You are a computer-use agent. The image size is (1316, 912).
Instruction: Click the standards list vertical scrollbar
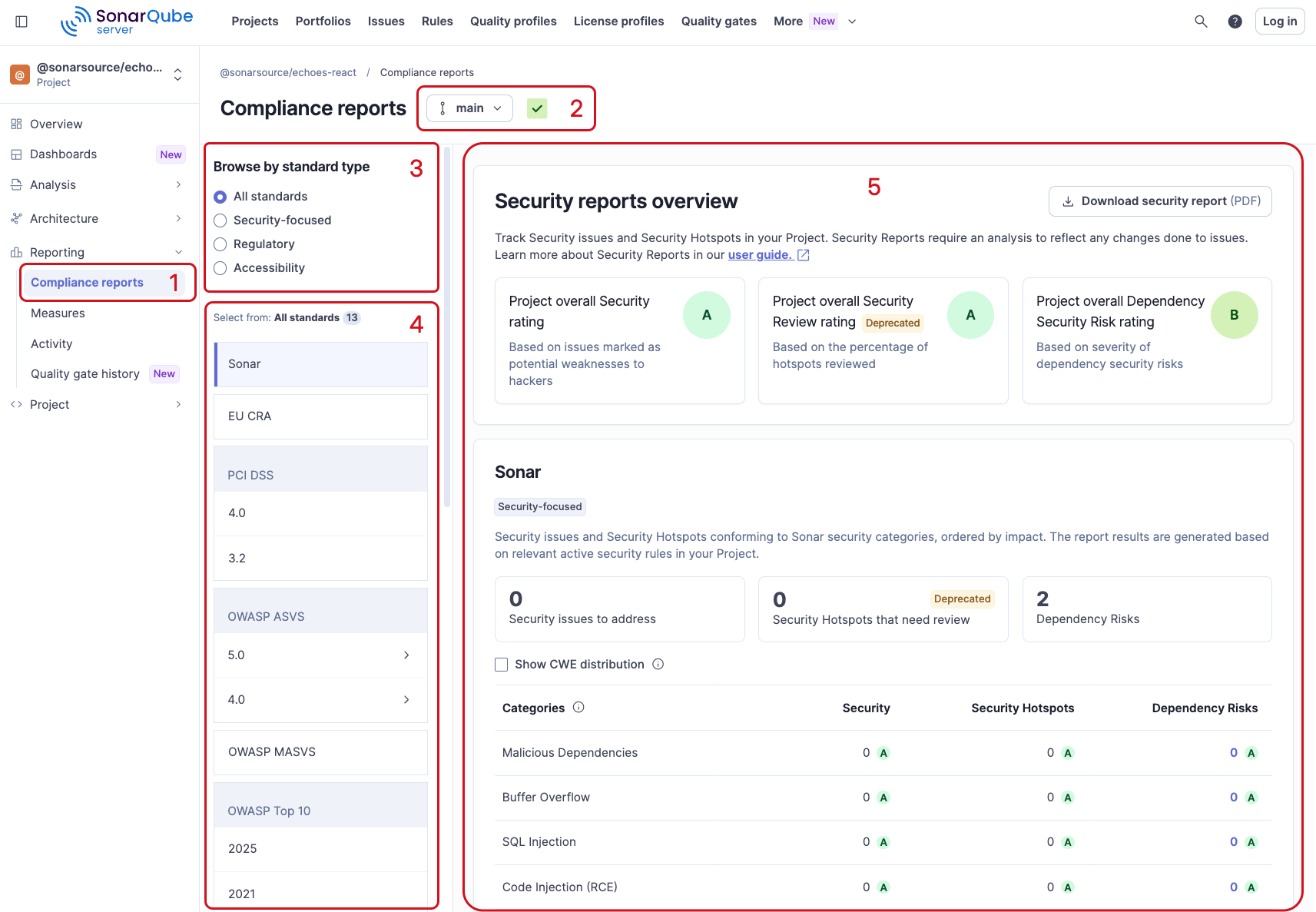[447, 327]
